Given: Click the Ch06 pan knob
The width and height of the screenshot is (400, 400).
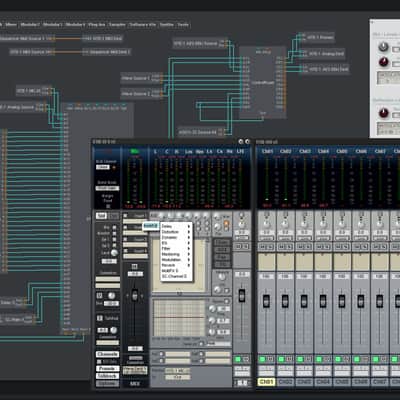Looking at the screenshot, I should 361,223.
